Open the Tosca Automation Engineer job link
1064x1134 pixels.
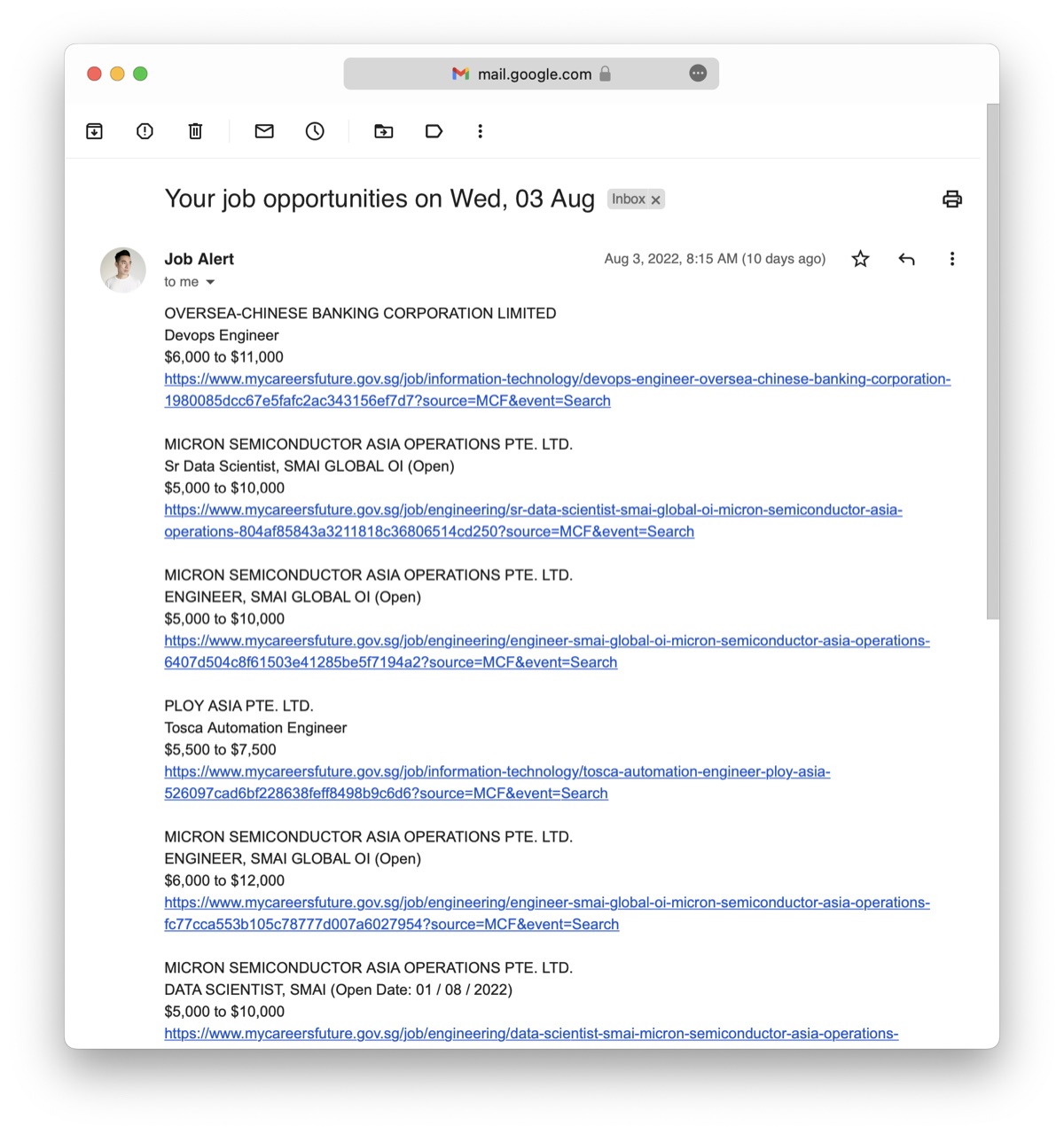497,772
